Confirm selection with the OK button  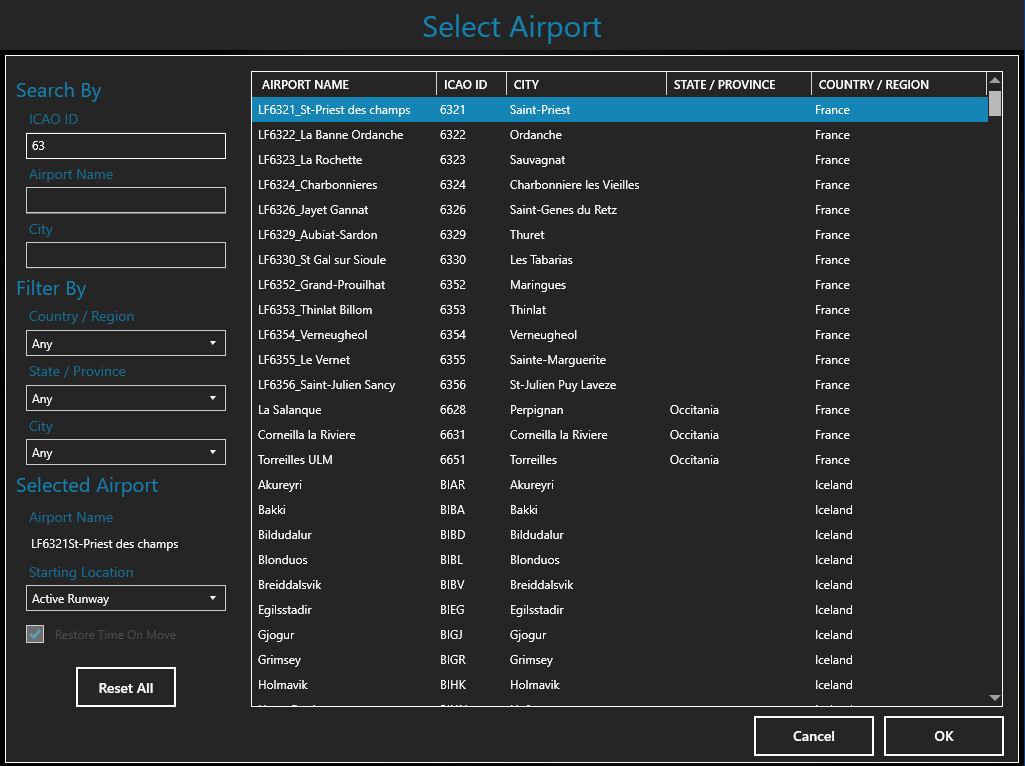point(943,736)
